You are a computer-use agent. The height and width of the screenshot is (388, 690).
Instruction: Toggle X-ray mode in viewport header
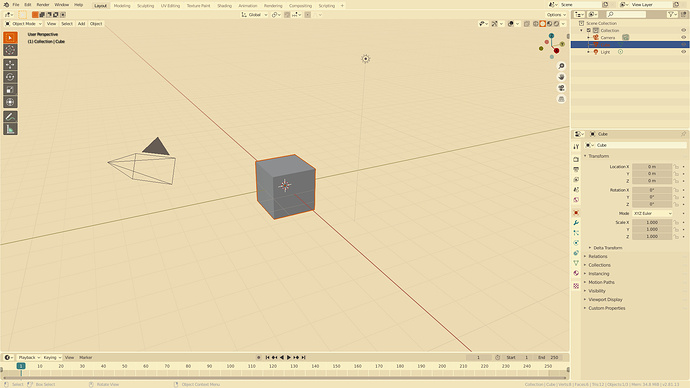[x=527, y=24]
